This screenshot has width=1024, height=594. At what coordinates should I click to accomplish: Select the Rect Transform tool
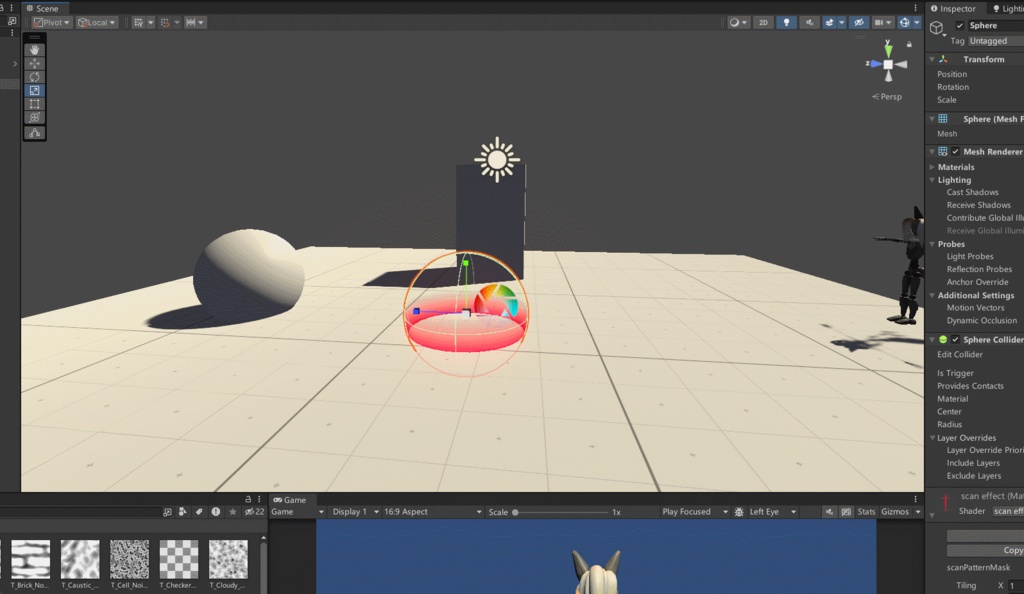click(34, 104)
